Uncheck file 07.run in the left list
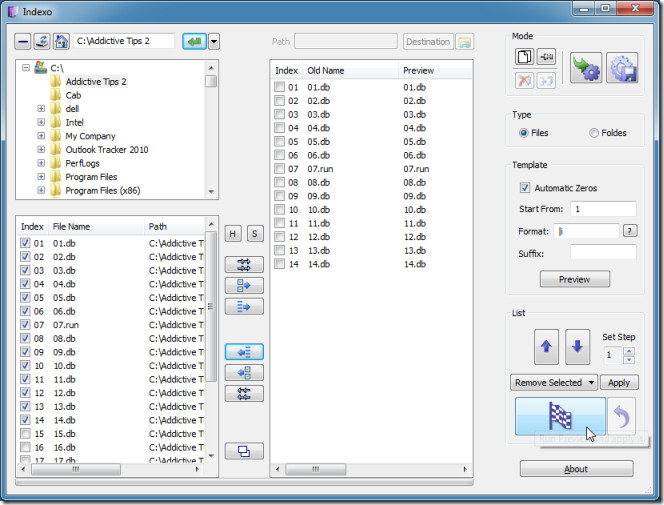This screenshot has width=664, height=505. 25,325
